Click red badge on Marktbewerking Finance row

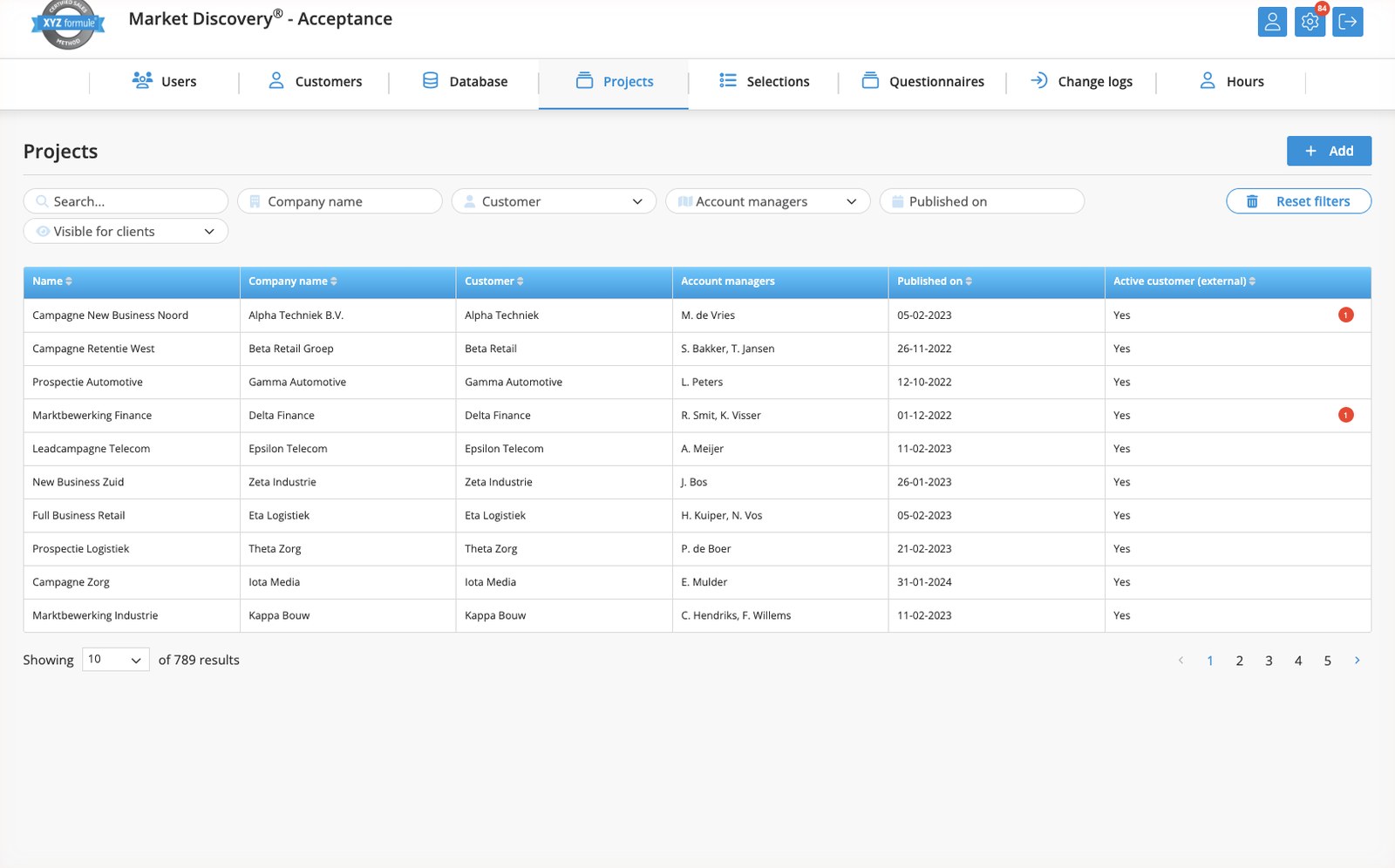[x=1345, y=415]
